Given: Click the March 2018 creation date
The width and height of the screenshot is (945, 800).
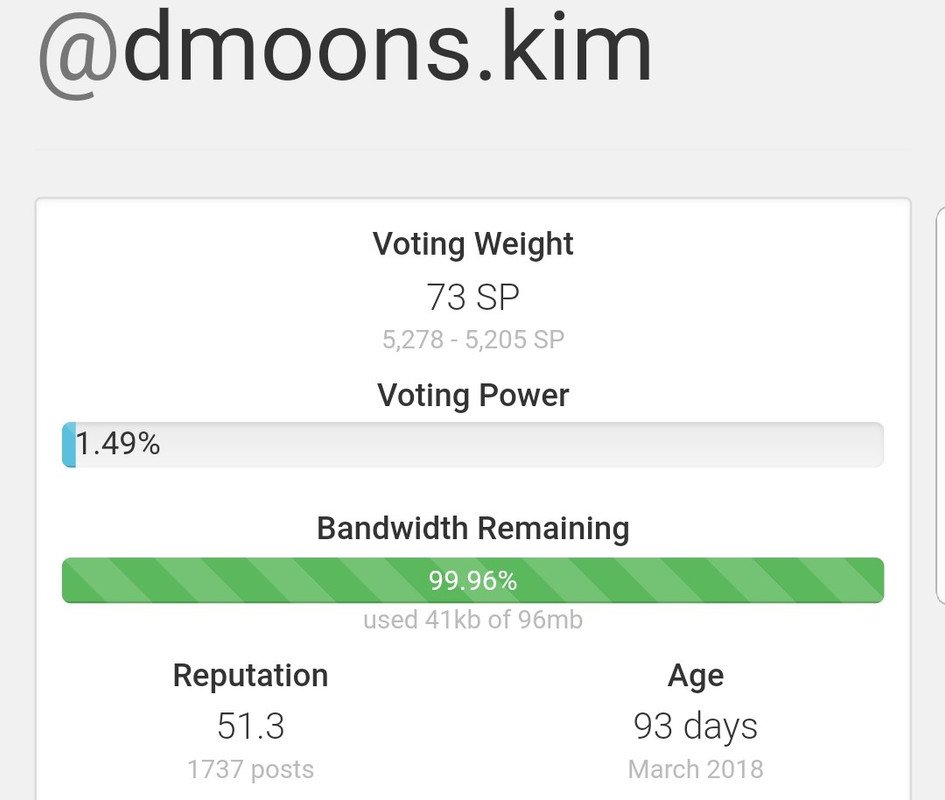Looking at the screenshot, I should point(696,769).
